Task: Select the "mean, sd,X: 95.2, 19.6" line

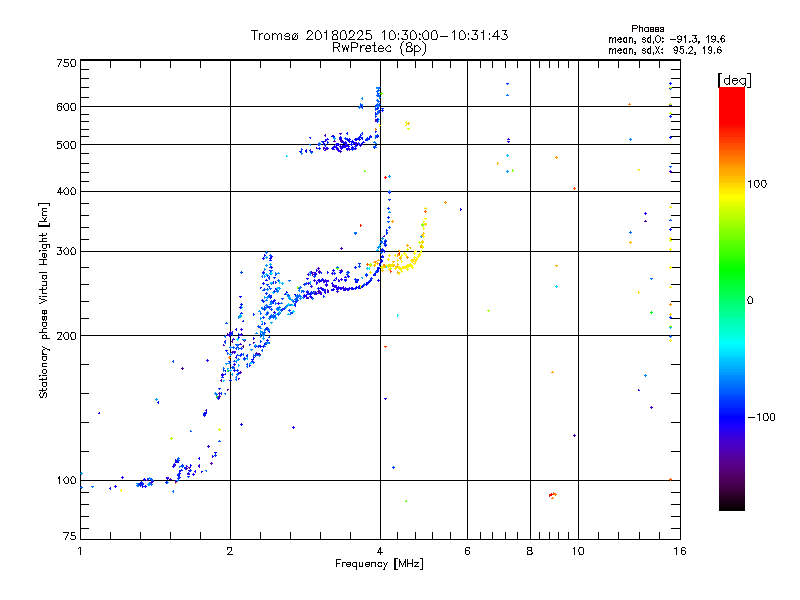Action: pos(665,51)
